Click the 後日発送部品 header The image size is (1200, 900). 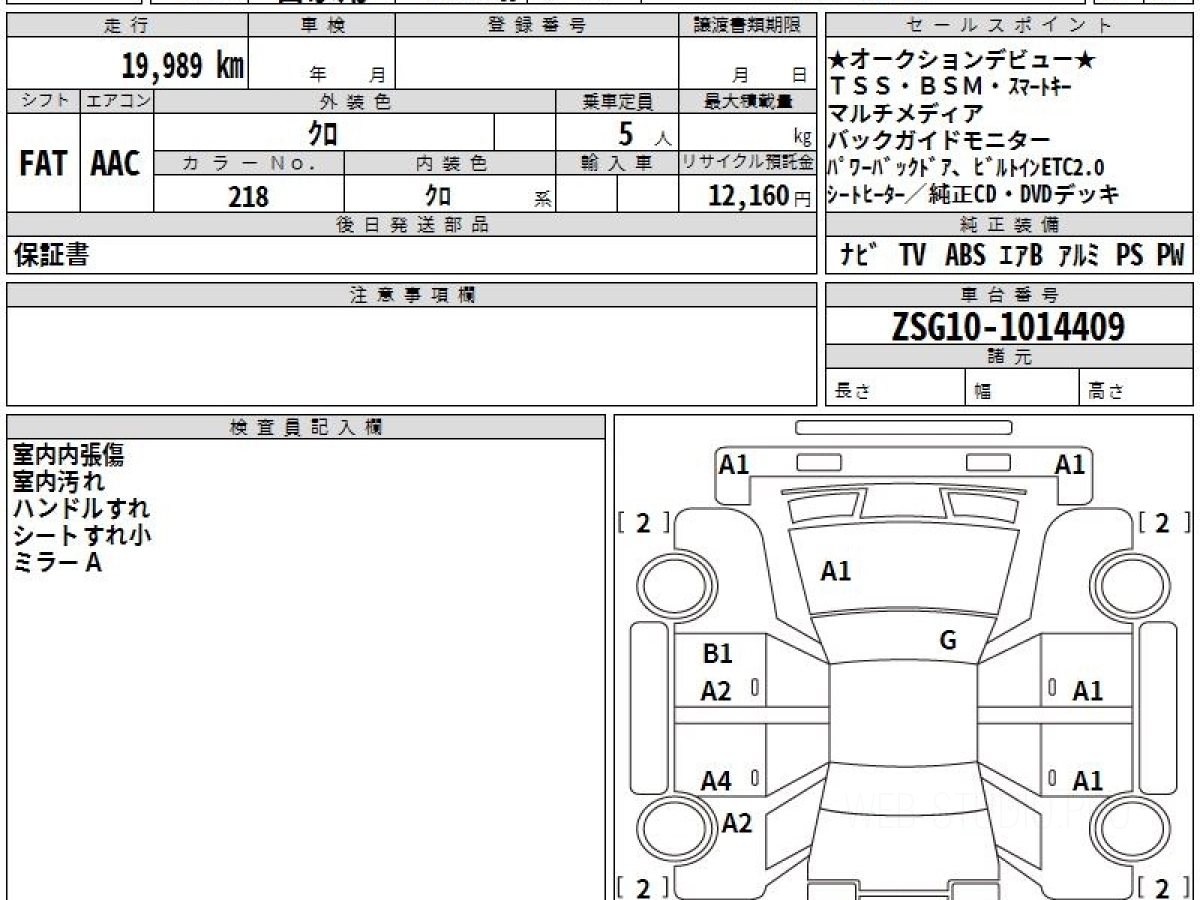click(412, 224)
